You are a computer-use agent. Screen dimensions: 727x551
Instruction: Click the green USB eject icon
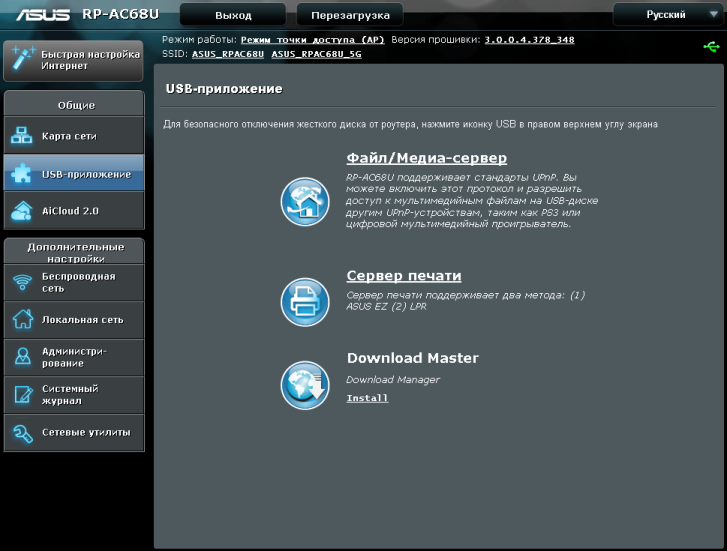click(711, 47)
